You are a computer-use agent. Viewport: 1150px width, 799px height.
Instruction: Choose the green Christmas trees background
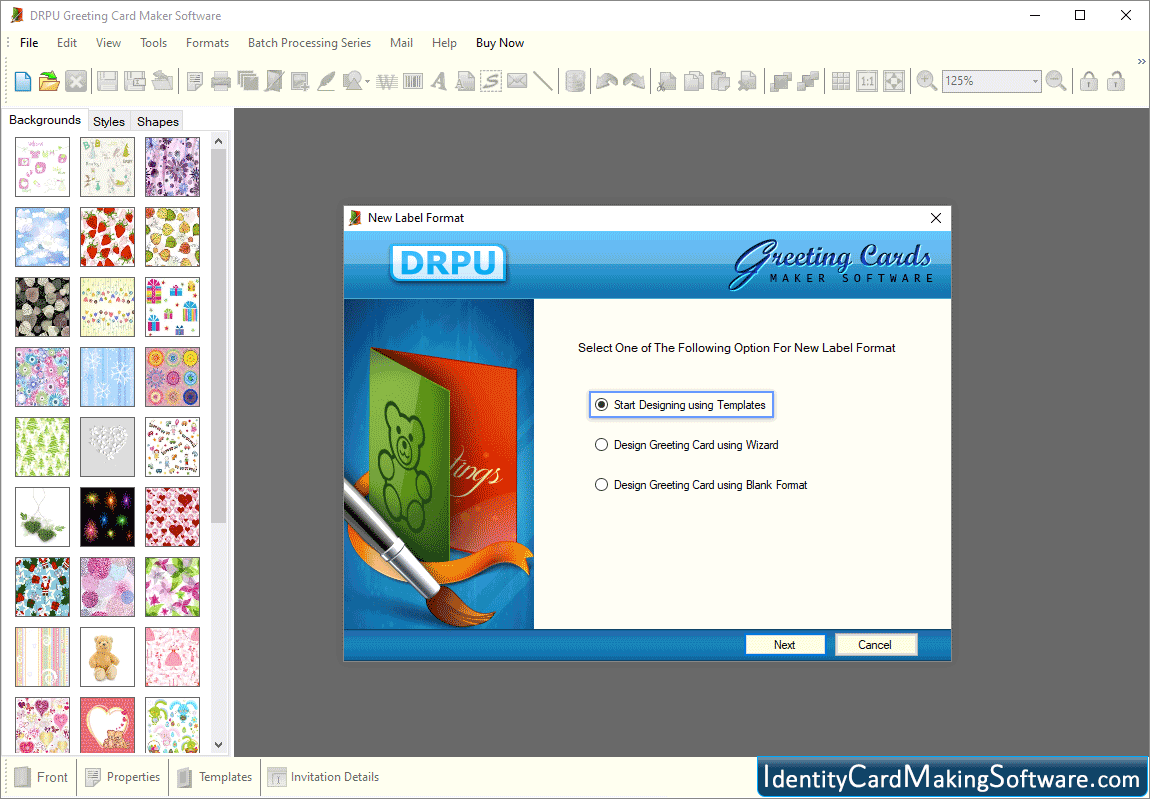point(43,447)
